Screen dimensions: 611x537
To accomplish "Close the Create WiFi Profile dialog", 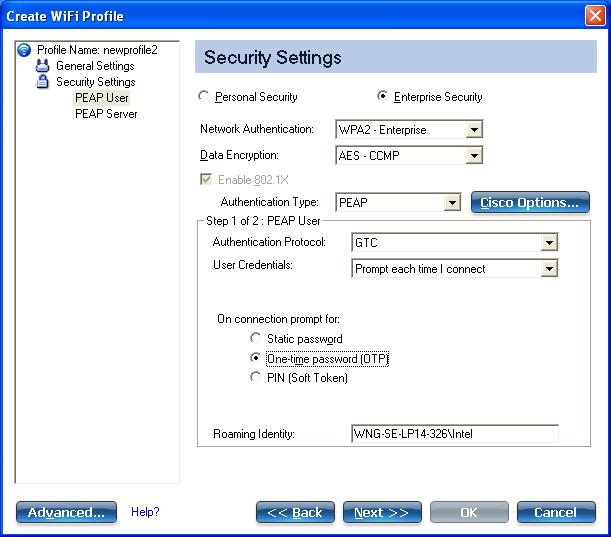I will [x=595, y=16].
